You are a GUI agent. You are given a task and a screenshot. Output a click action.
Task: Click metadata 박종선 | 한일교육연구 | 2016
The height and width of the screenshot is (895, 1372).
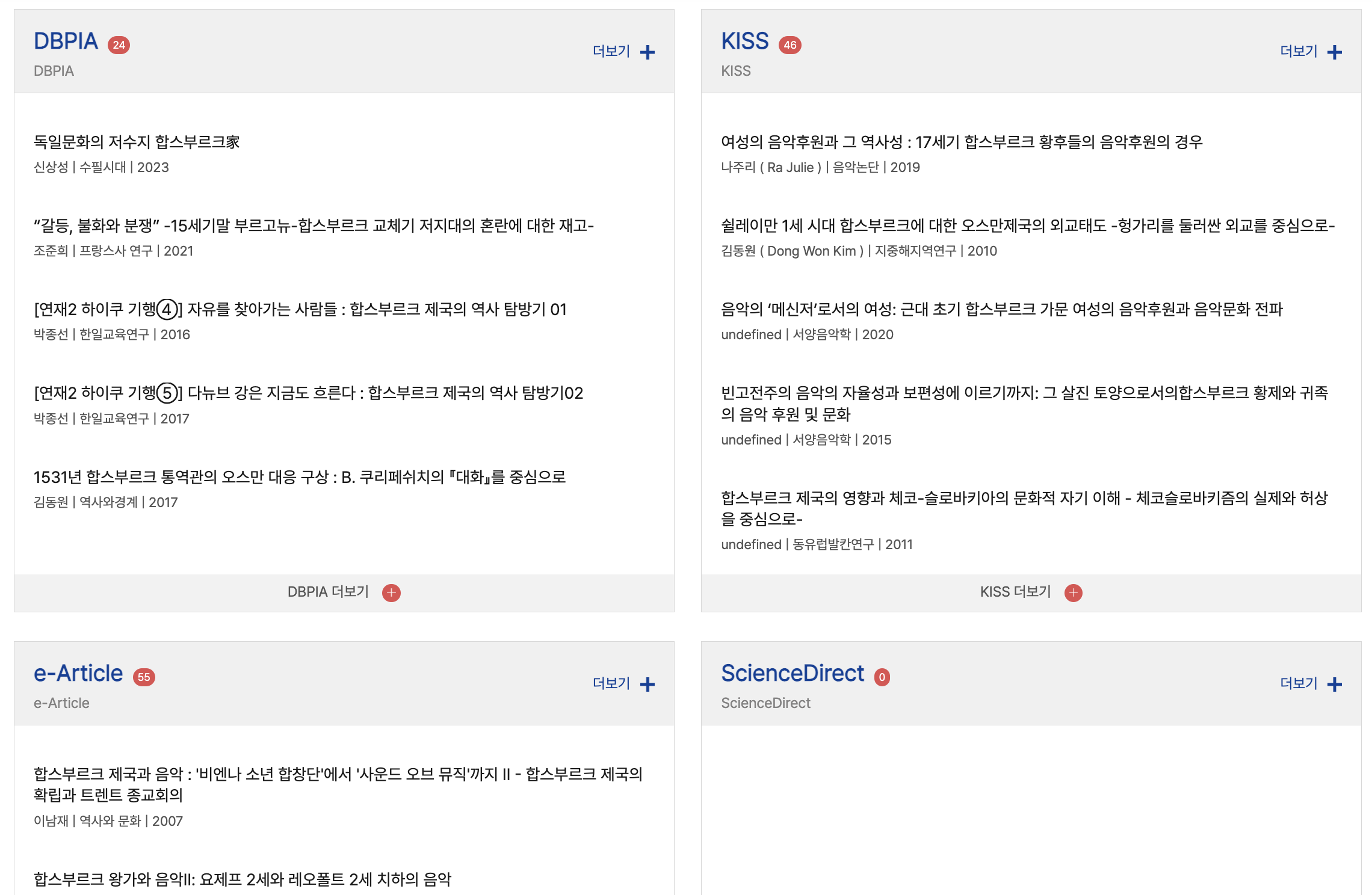point(112,334)
